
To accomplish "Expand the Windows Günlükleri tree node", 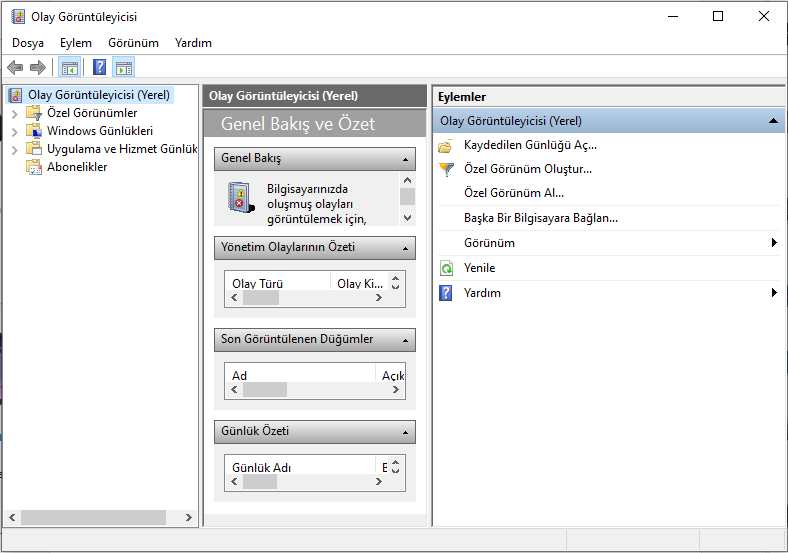I will pyautogui.click(x=15, y=132).
